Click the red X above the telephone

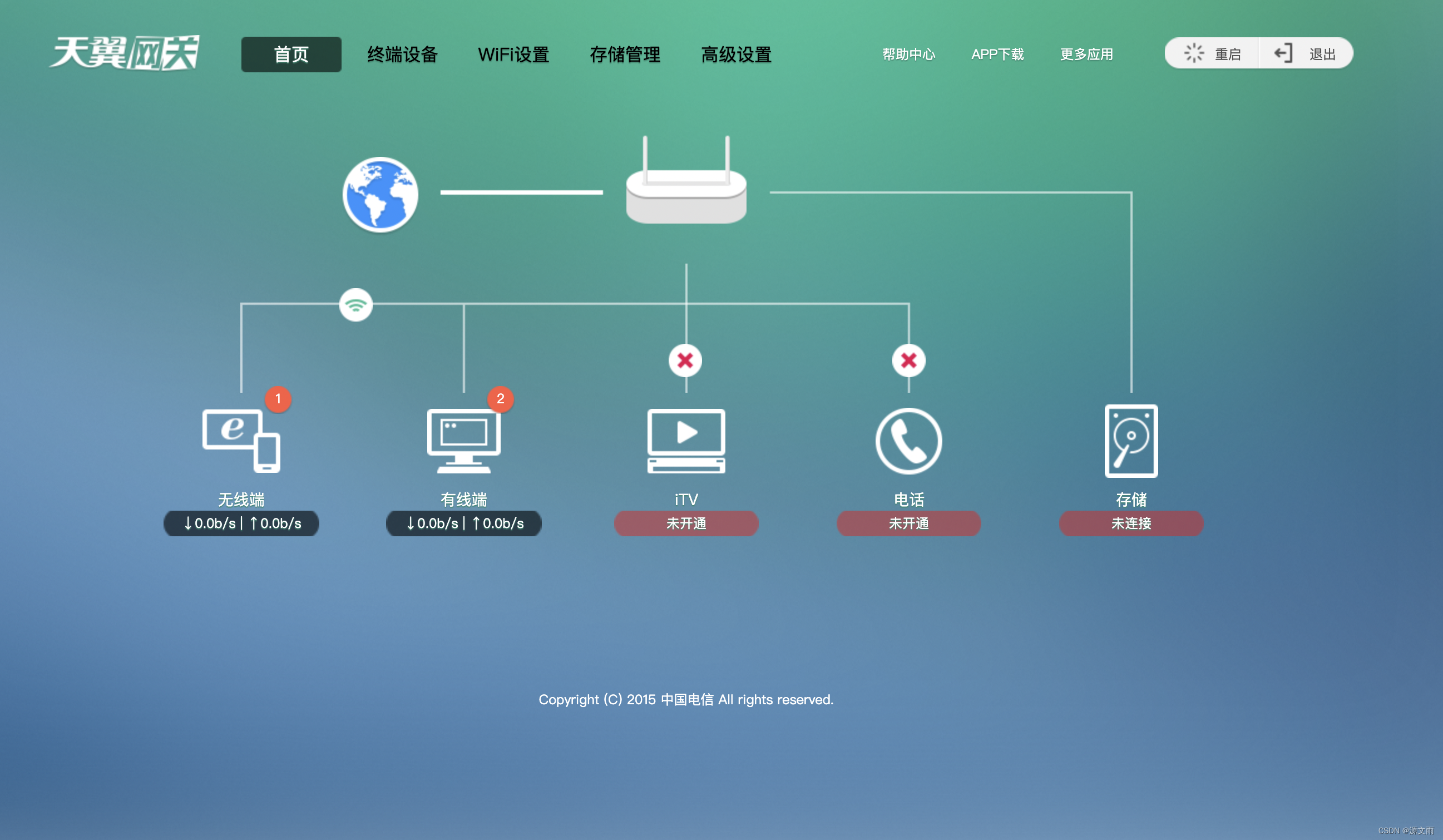click(x=909, y=360)
